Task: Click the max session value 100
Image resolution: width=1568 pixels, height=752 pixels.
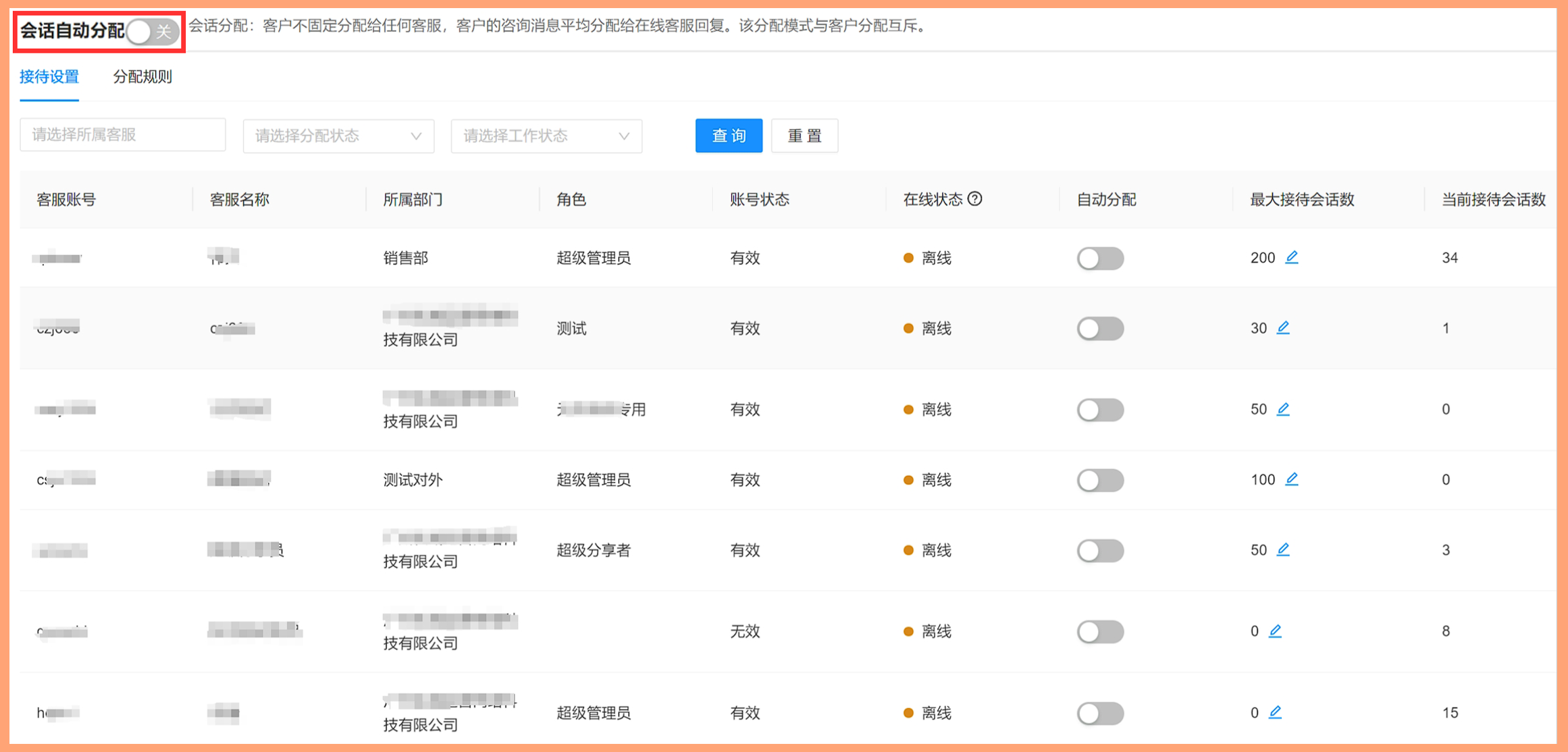Action: 1263,480
